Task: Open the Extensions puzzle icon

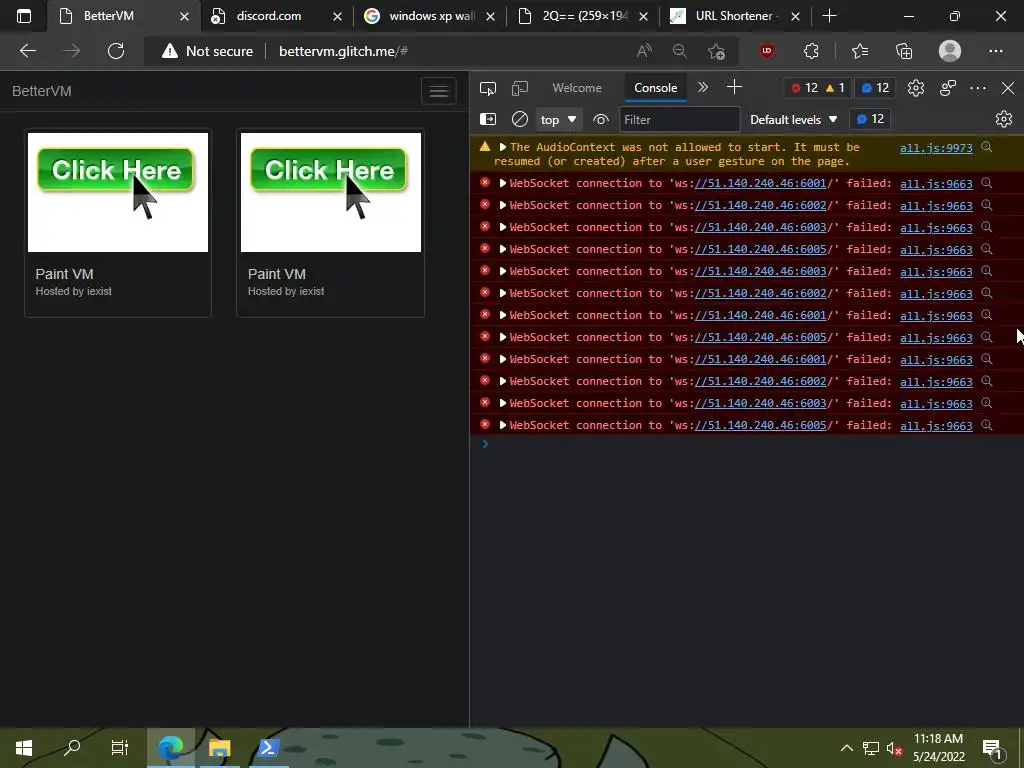Action: 811,51
